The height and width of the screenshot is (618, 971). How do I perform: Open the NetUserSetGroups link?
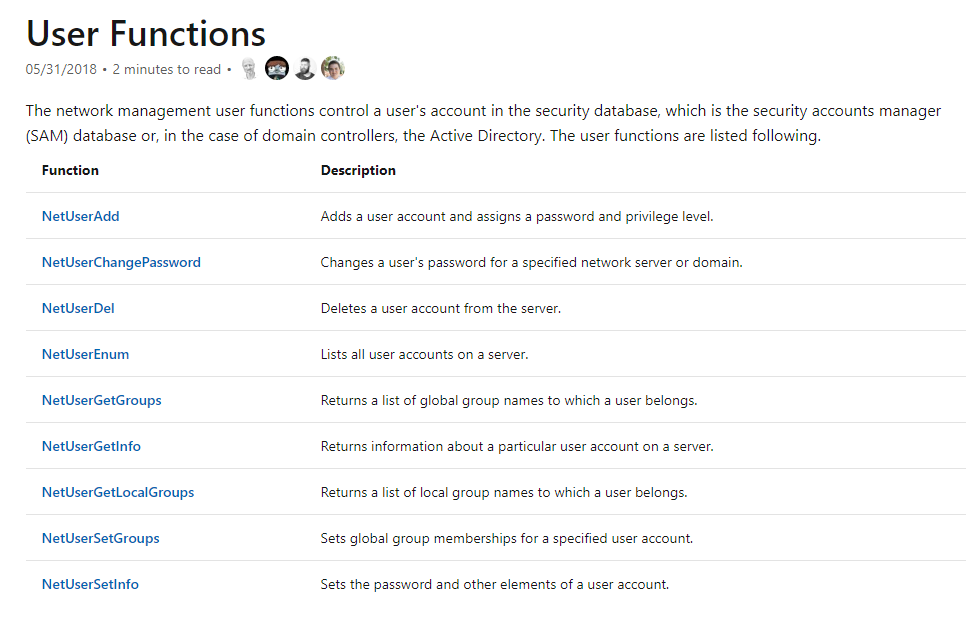(100, 538)
